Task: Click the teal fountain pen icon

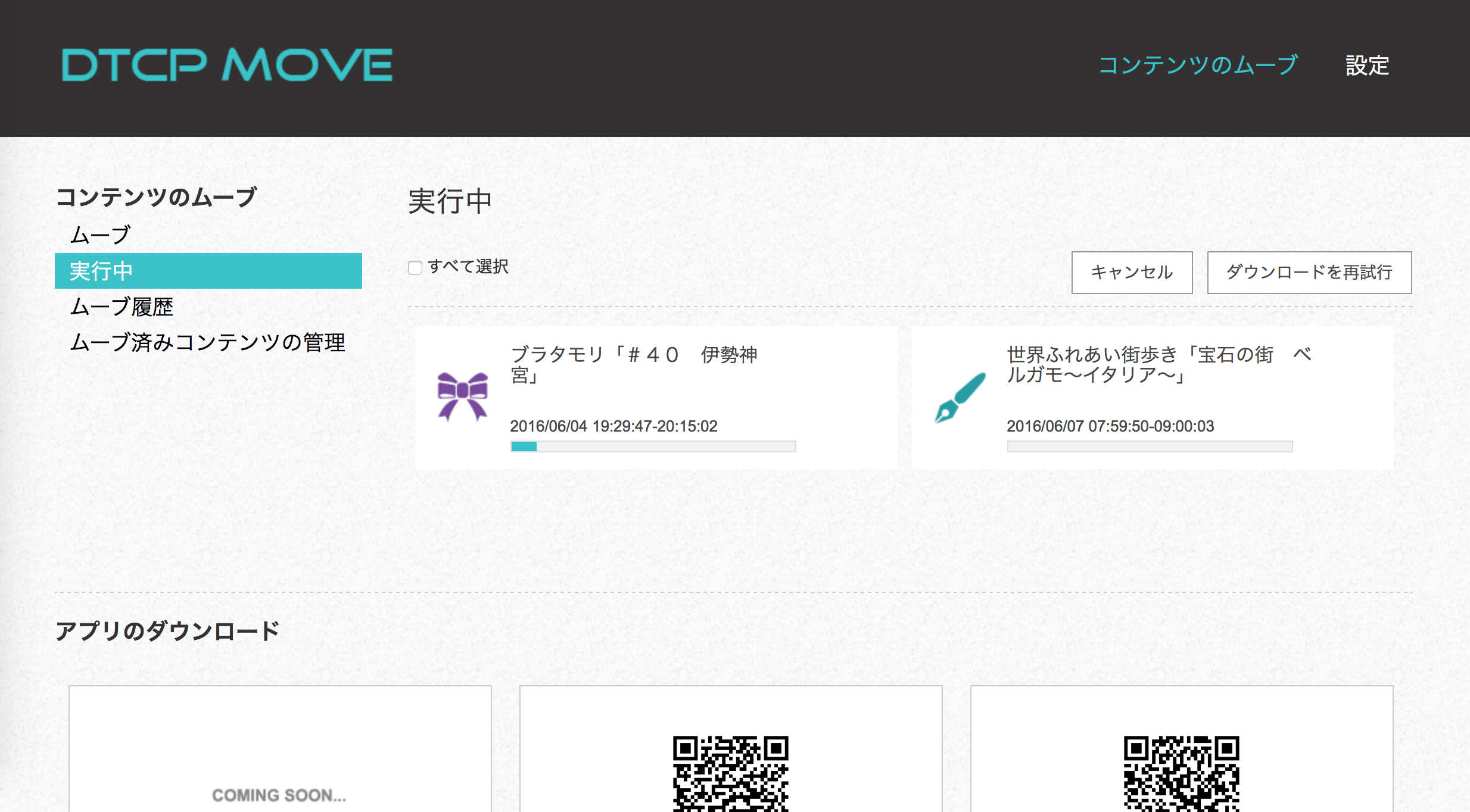Action: [x=960, y=397]
